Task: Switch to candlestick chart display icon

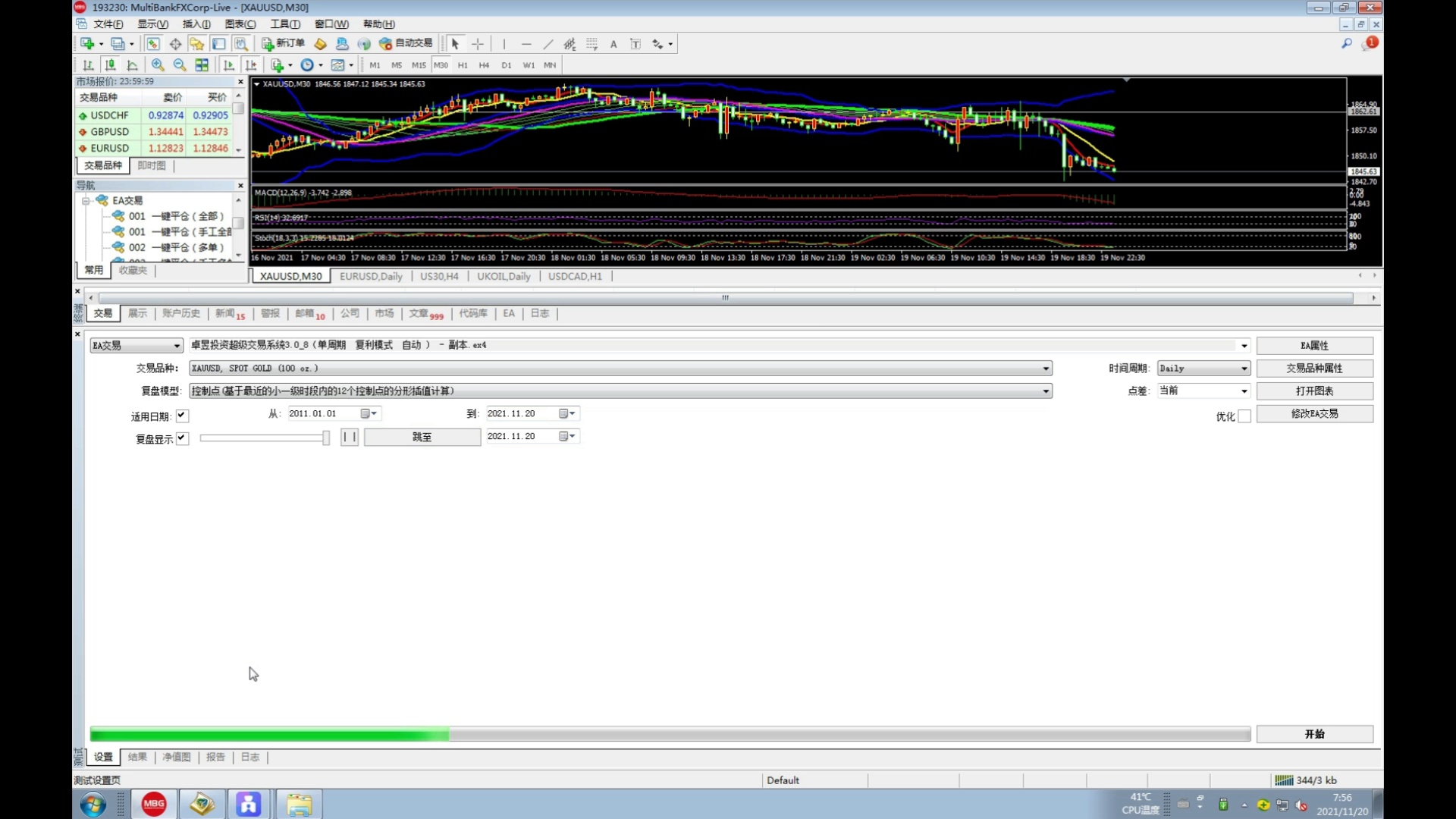Action: pyautogui.click(x=110, y=65)
